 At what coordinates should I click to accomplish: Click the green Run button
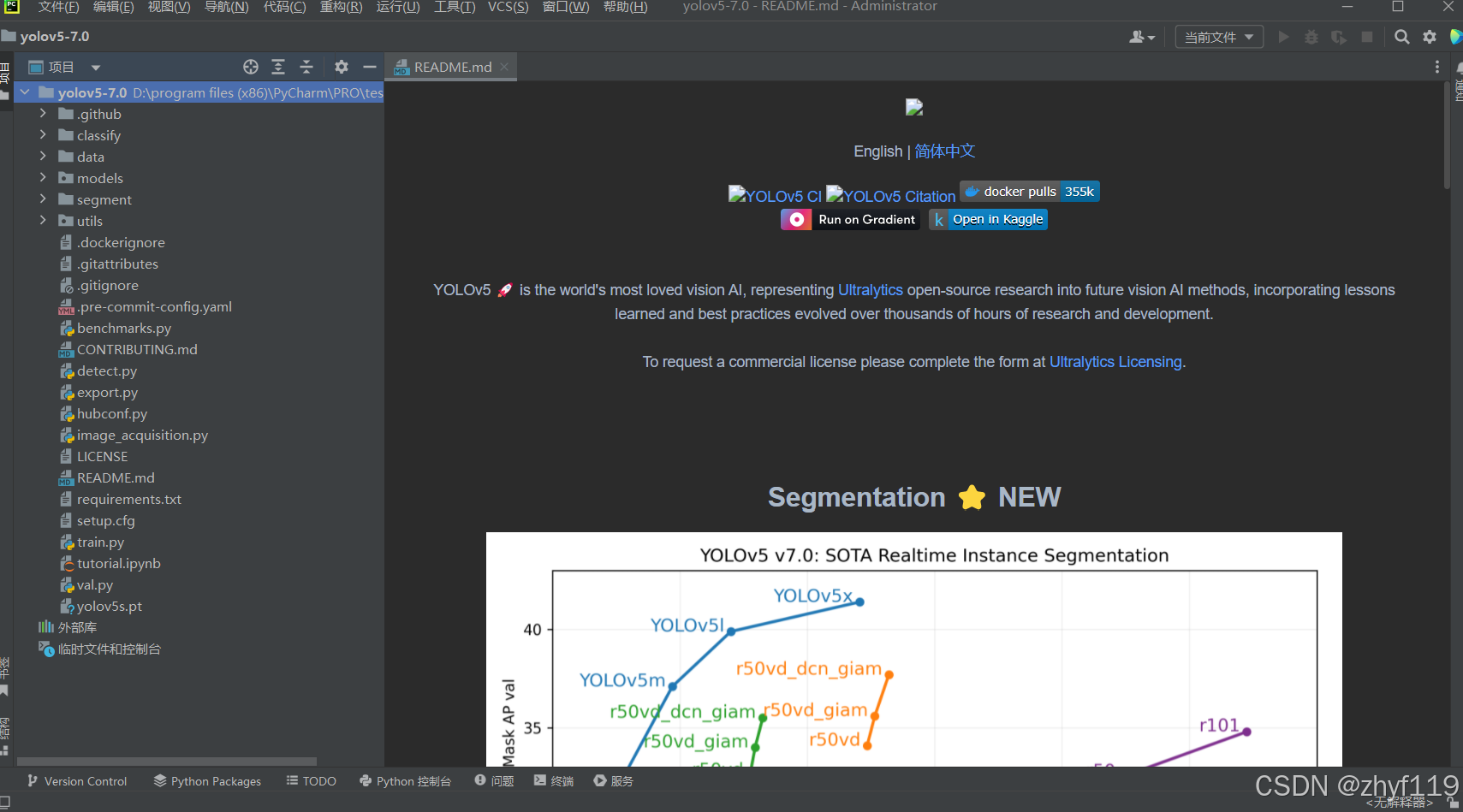click(x=1283, y=37)
